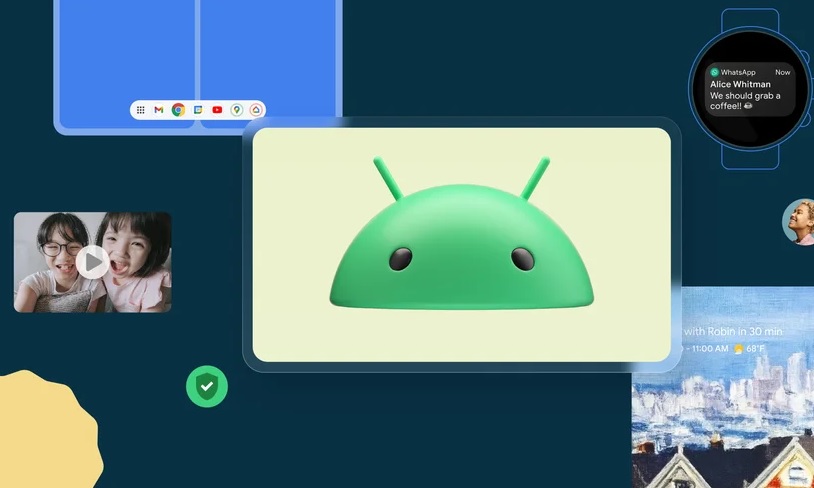
Task: Open Google Home from the taskbar
Action: [x=255, y=110]
